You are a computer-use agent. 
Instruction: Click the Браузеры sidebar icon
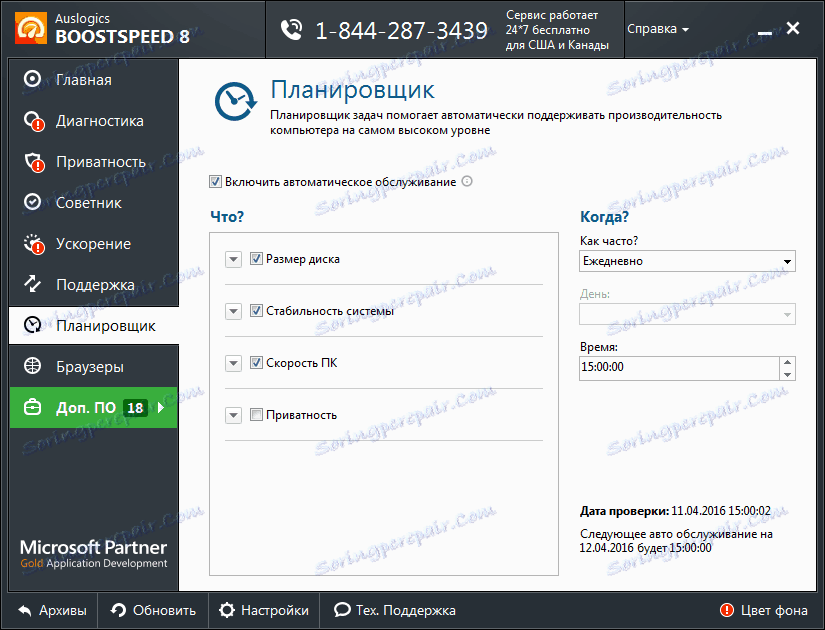coord(30,366)
